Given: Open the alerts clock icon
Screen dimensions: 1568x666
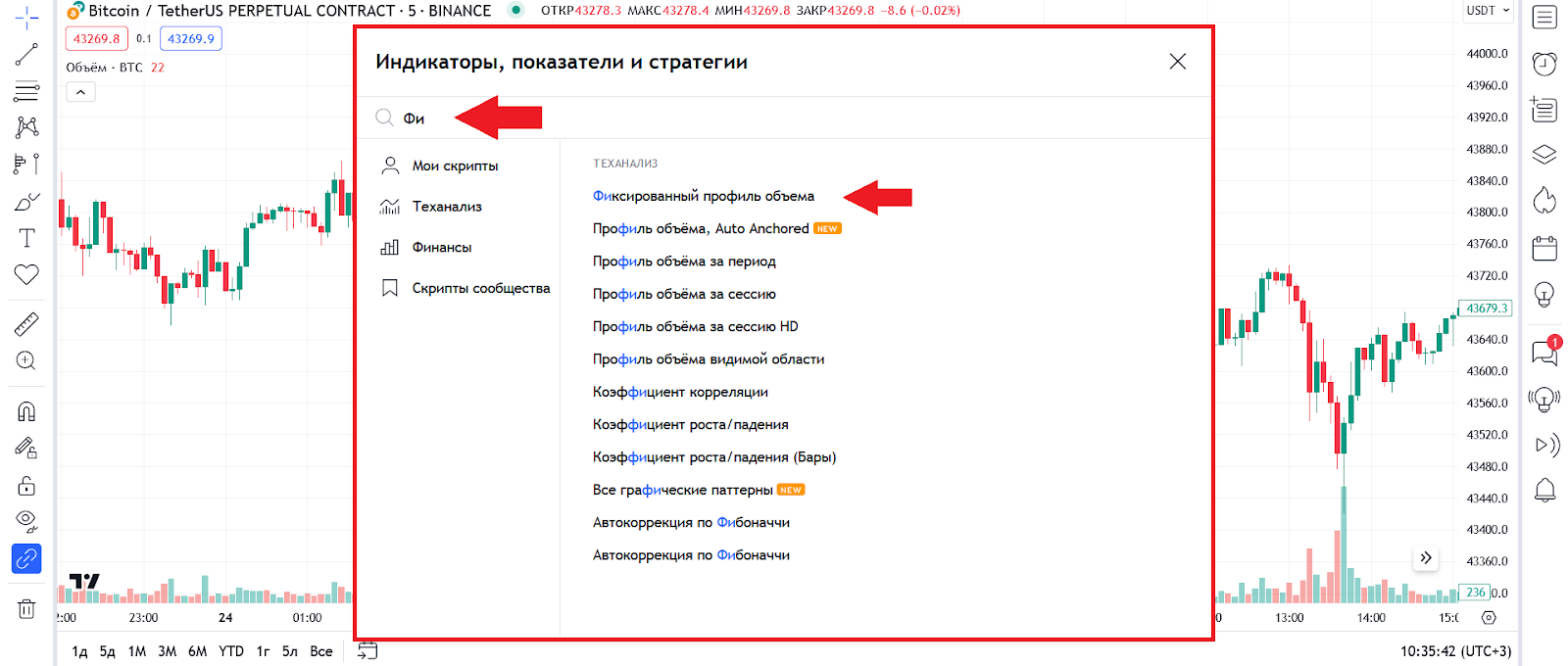Looking at the screenshot, I should [x=1544, y=64].
